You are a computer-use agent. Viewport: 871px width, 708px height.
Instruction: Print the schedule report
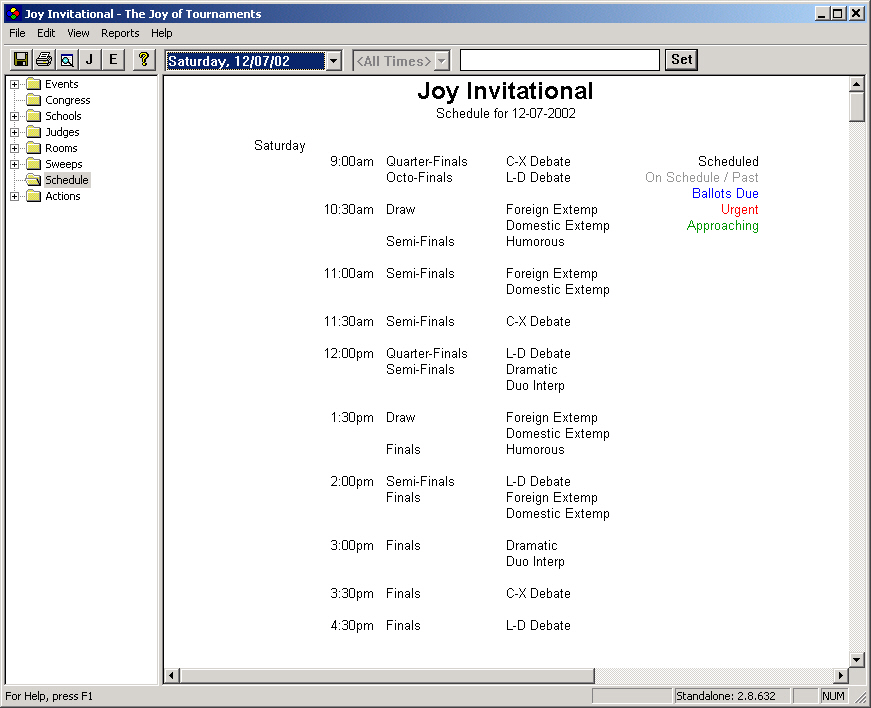[x=43, y=59]
